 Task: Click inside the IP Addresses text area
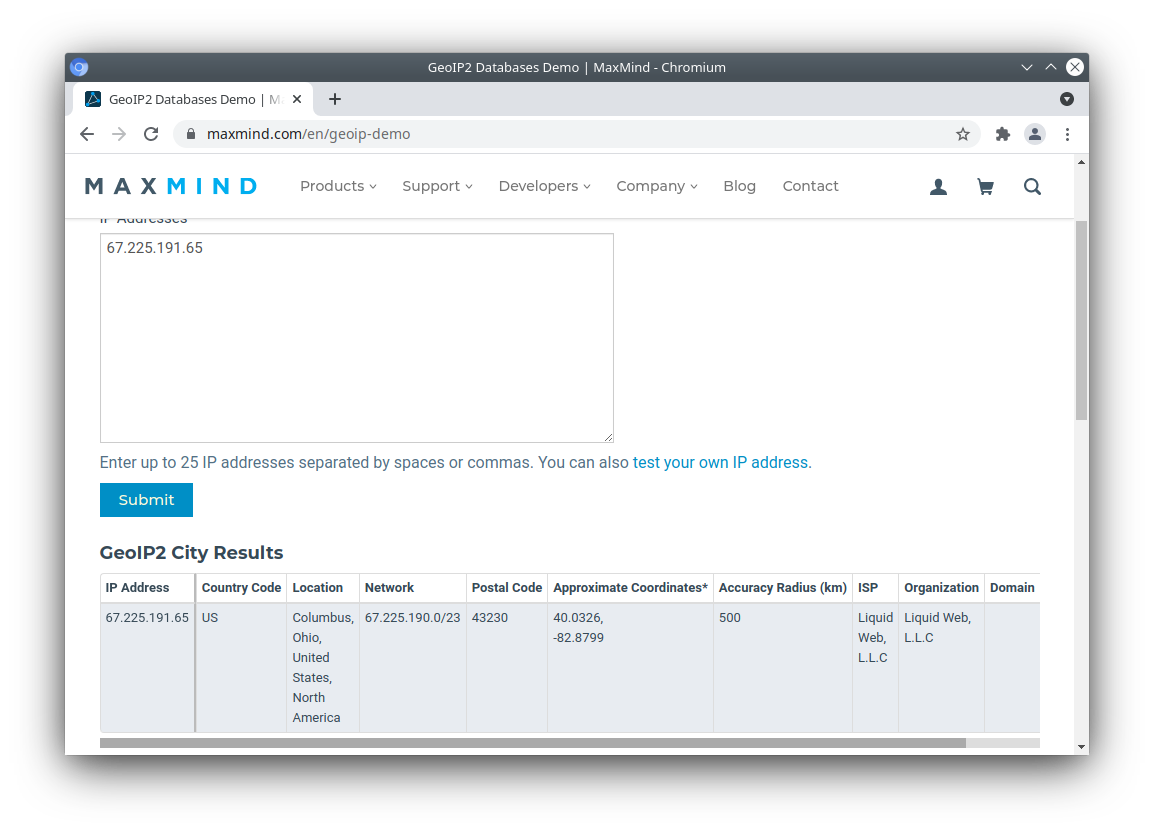[x=356, y=338]
